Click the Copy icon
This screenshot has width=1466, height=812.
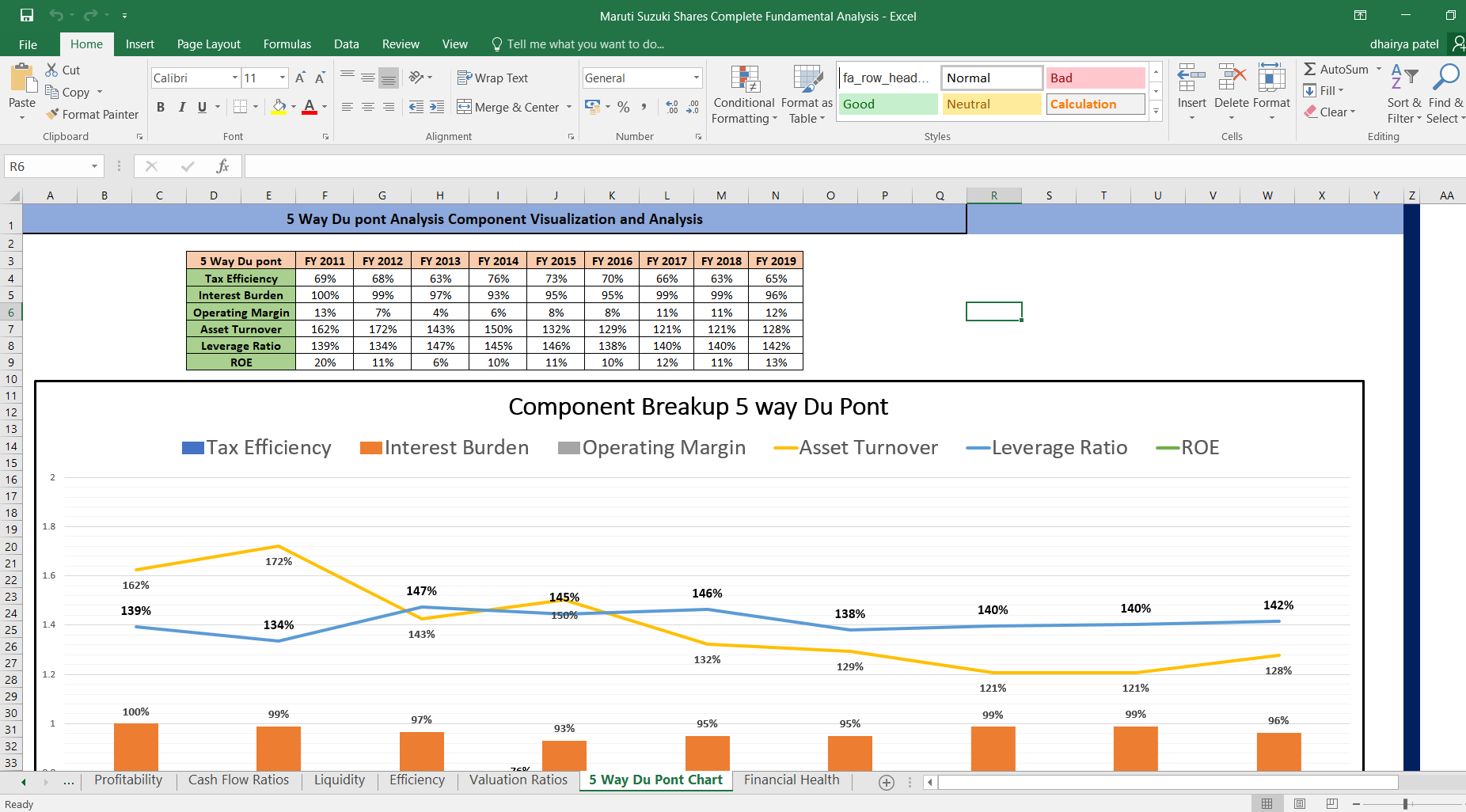pyautogui.click(x=51, y=92)
